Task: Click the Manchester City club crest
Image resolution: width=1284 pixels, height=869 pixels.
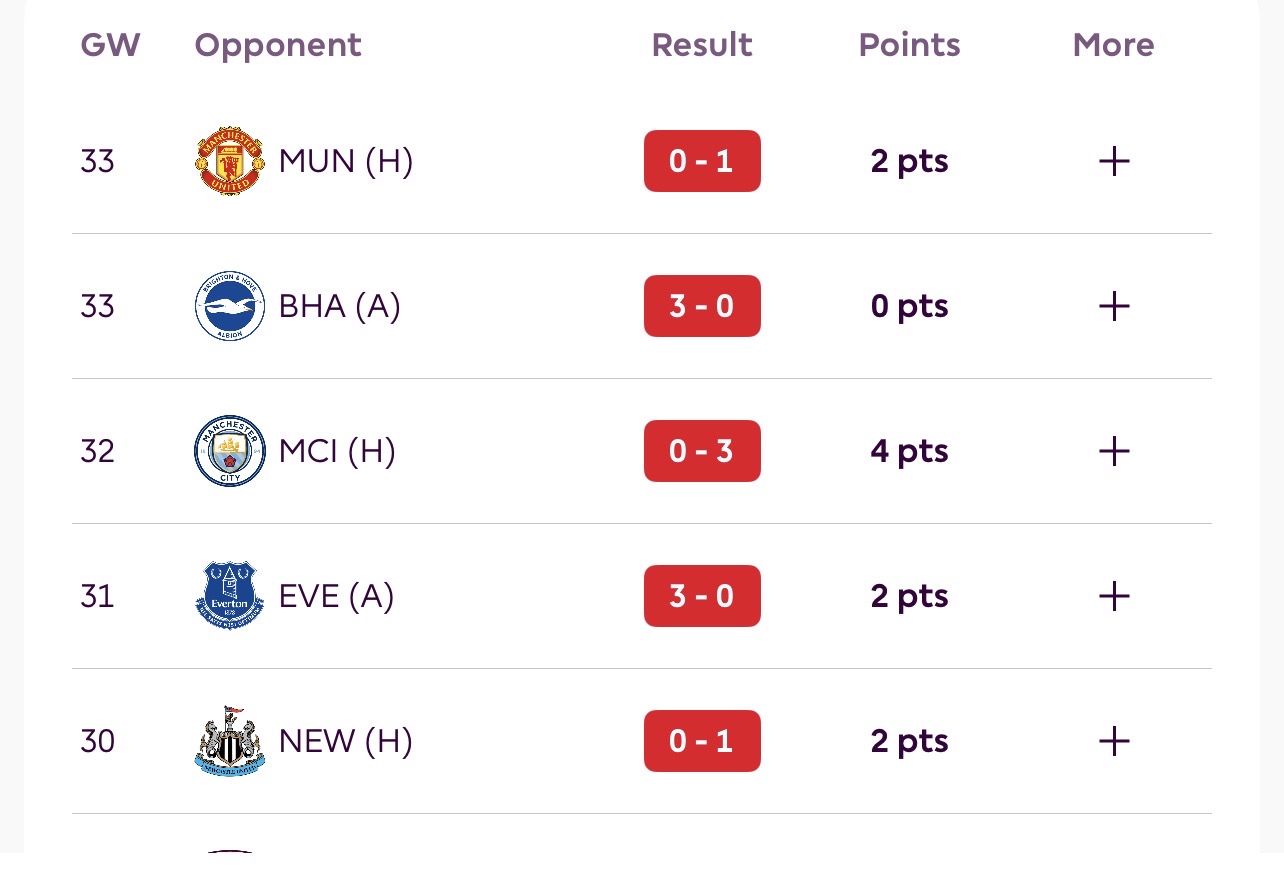Action: 230,451
